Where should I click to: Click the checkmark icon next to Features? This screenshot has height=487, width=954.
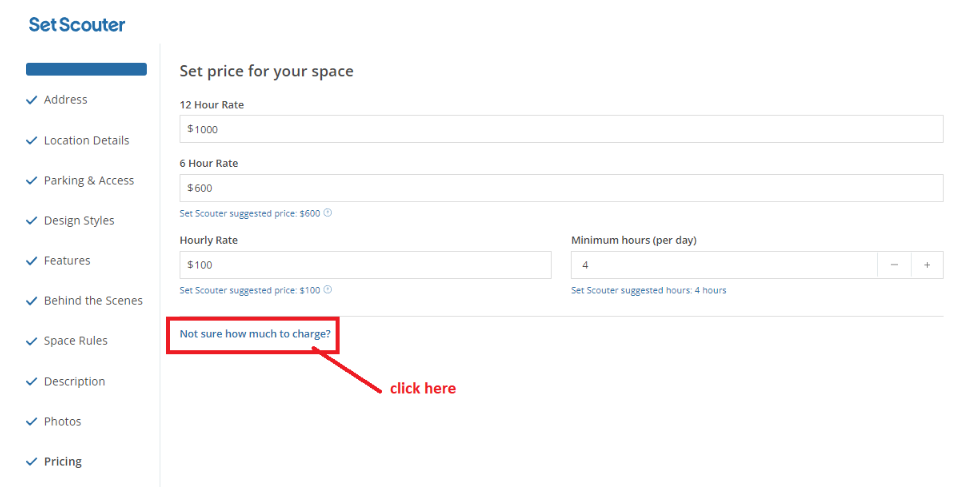[32, 261]
